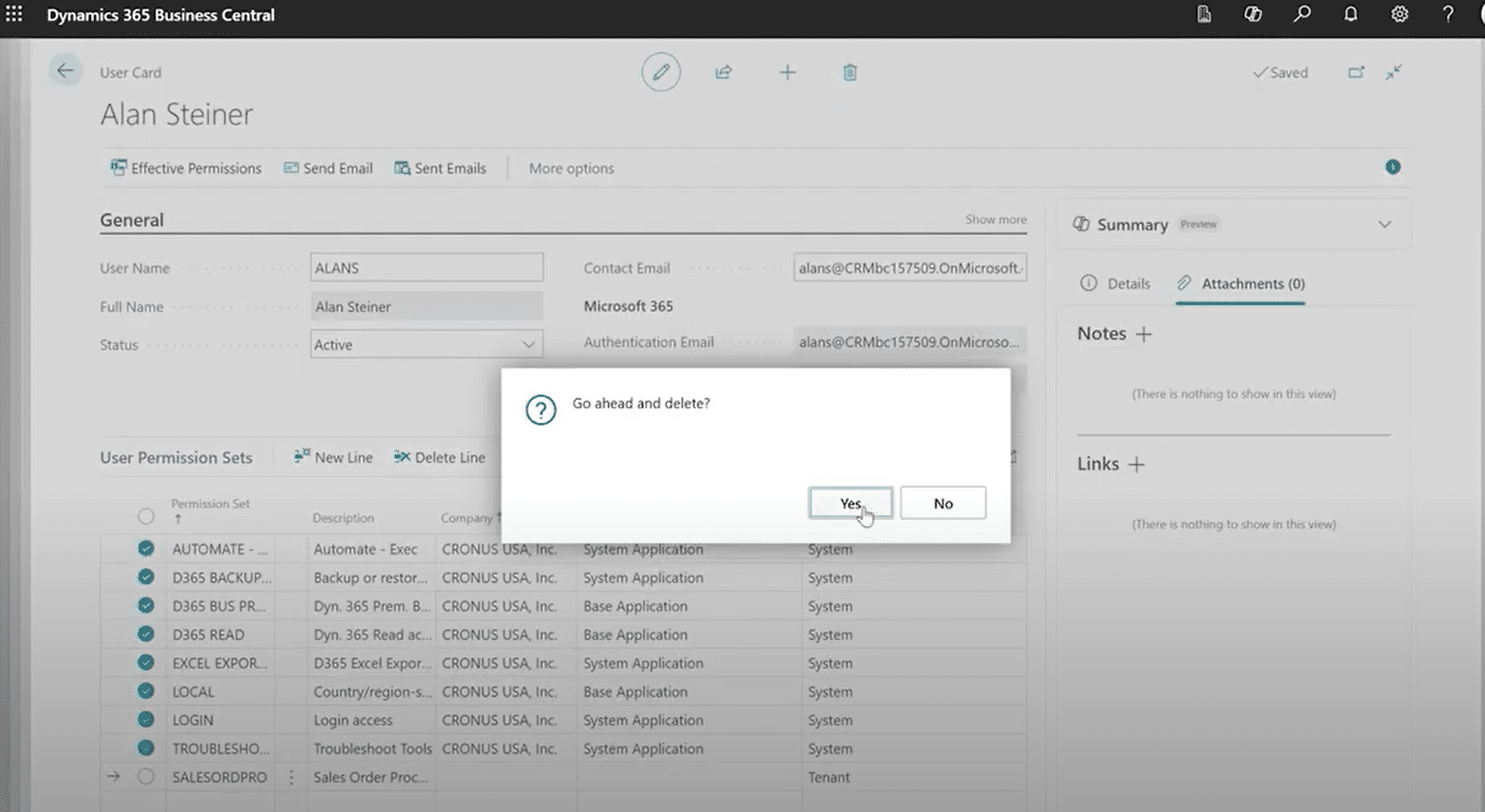The width and height of the screenshot is (1485, 812).
Task: Toggle the D365 READ row checkbox
Action: click(146, 634)
